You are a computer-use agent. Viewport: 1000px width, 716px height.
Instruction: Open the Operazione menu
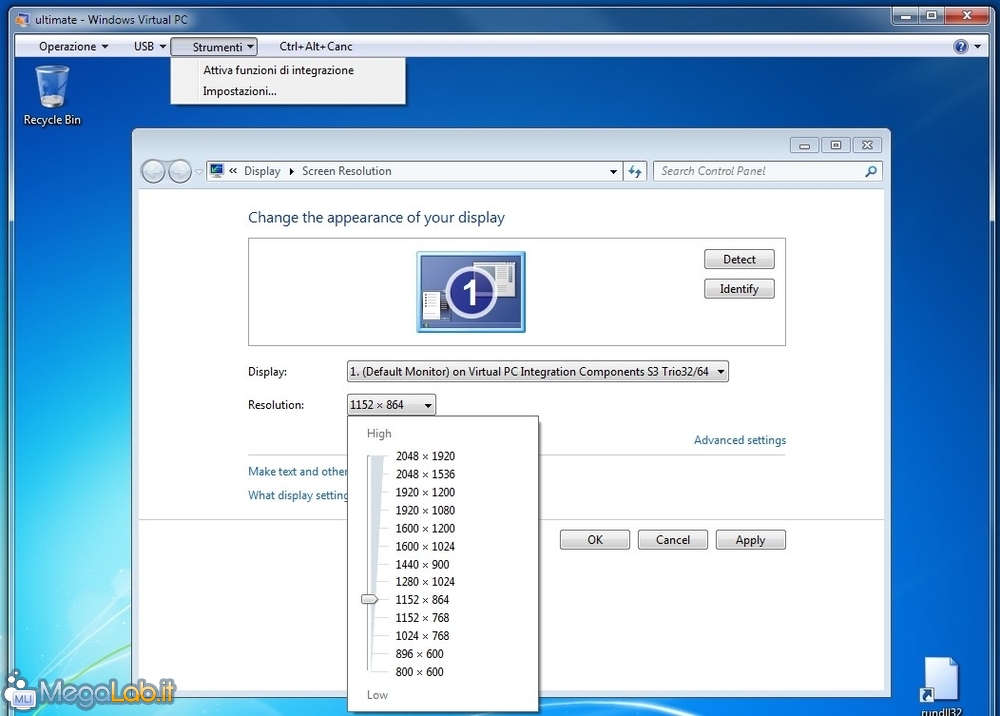(73, 47)
